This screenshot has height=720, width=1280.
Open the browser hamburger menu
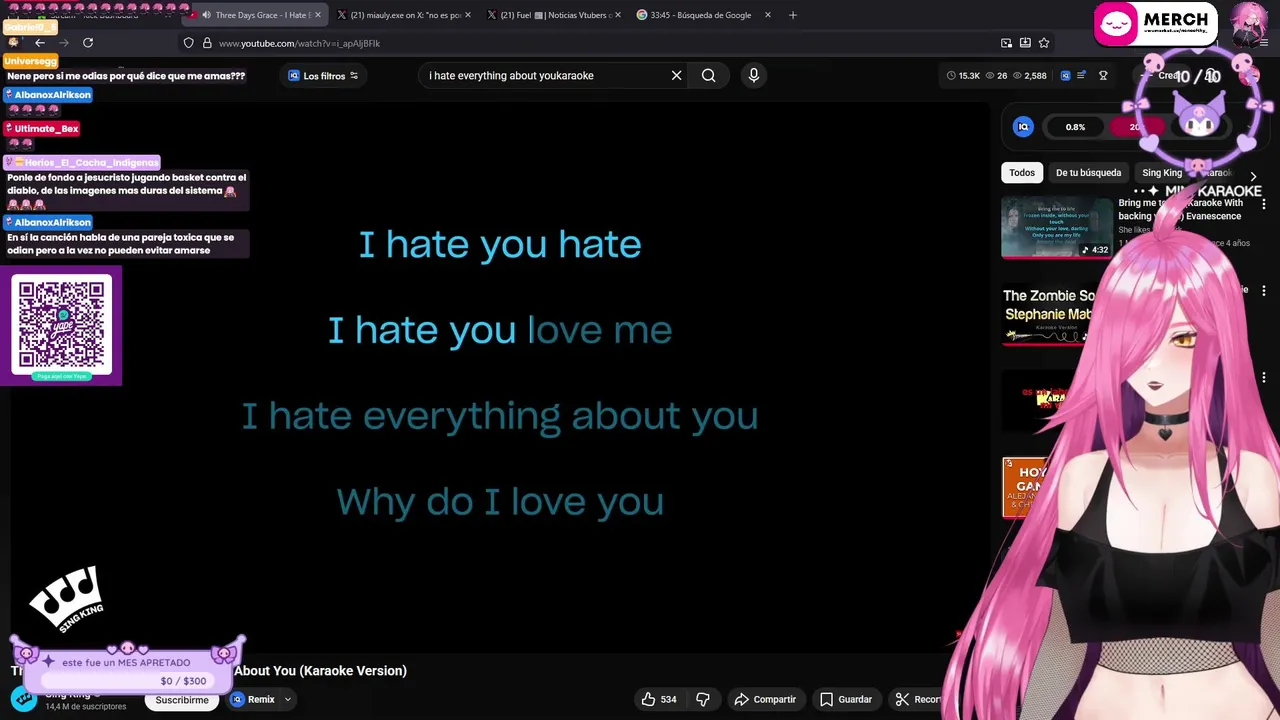(x=1264, y=43)
